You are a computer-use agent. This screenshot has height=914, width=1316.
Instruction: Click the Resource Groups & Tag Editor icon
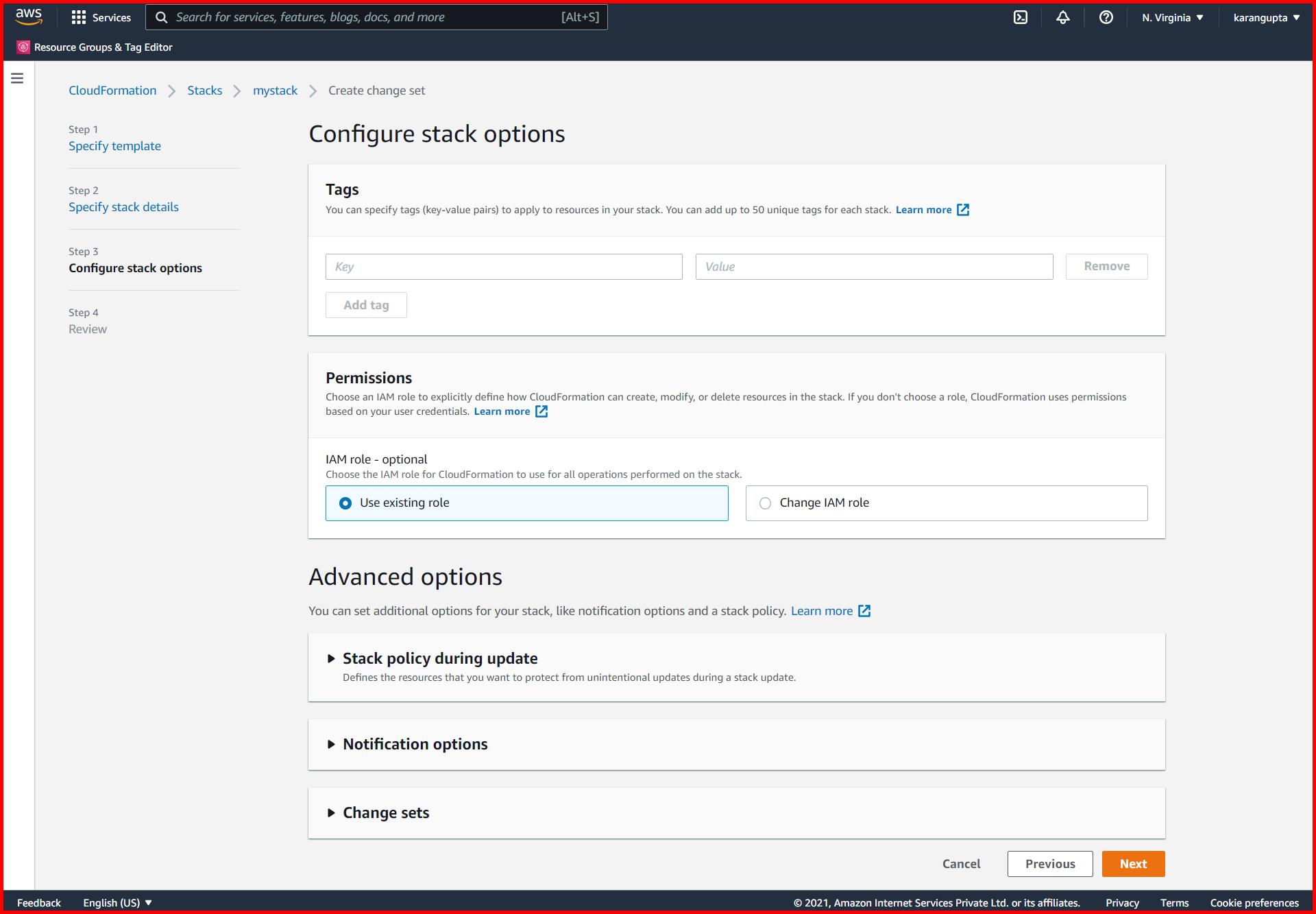[23, 47]
